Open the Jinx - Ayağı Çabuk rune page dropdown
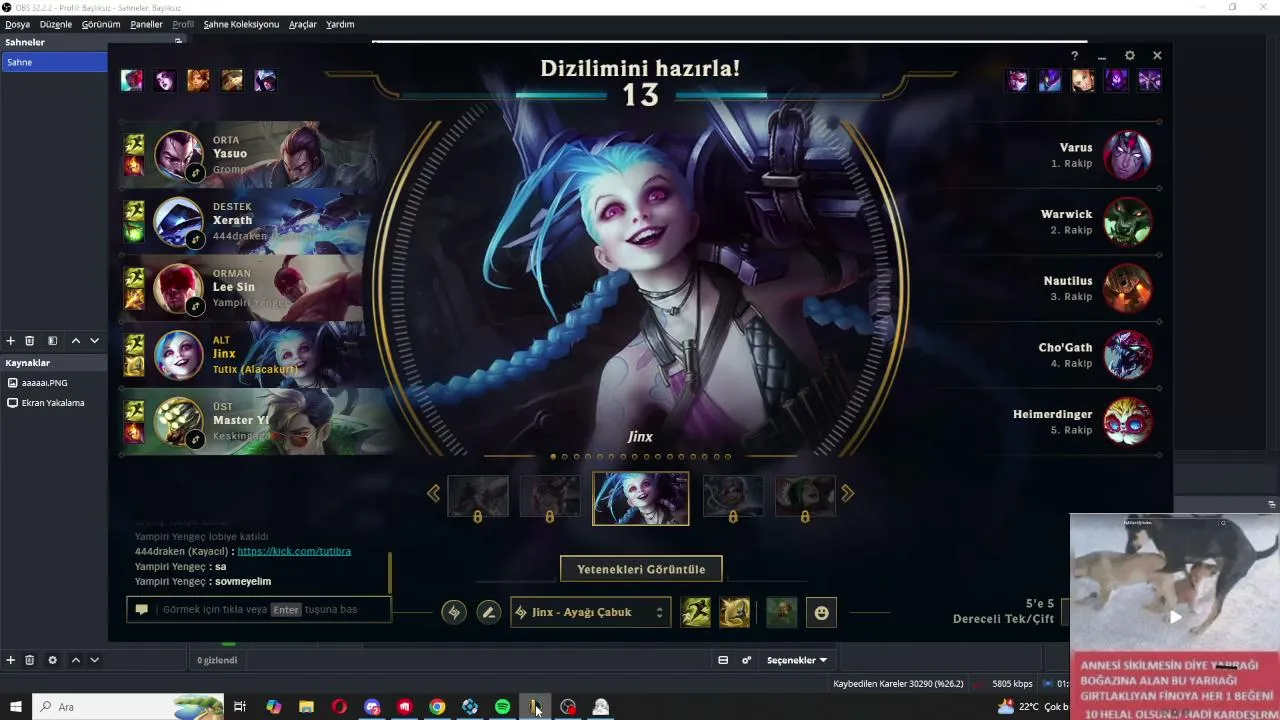The width and height of the screenshot is (1280, 720). pyautogui.click(x=590, y=612)
